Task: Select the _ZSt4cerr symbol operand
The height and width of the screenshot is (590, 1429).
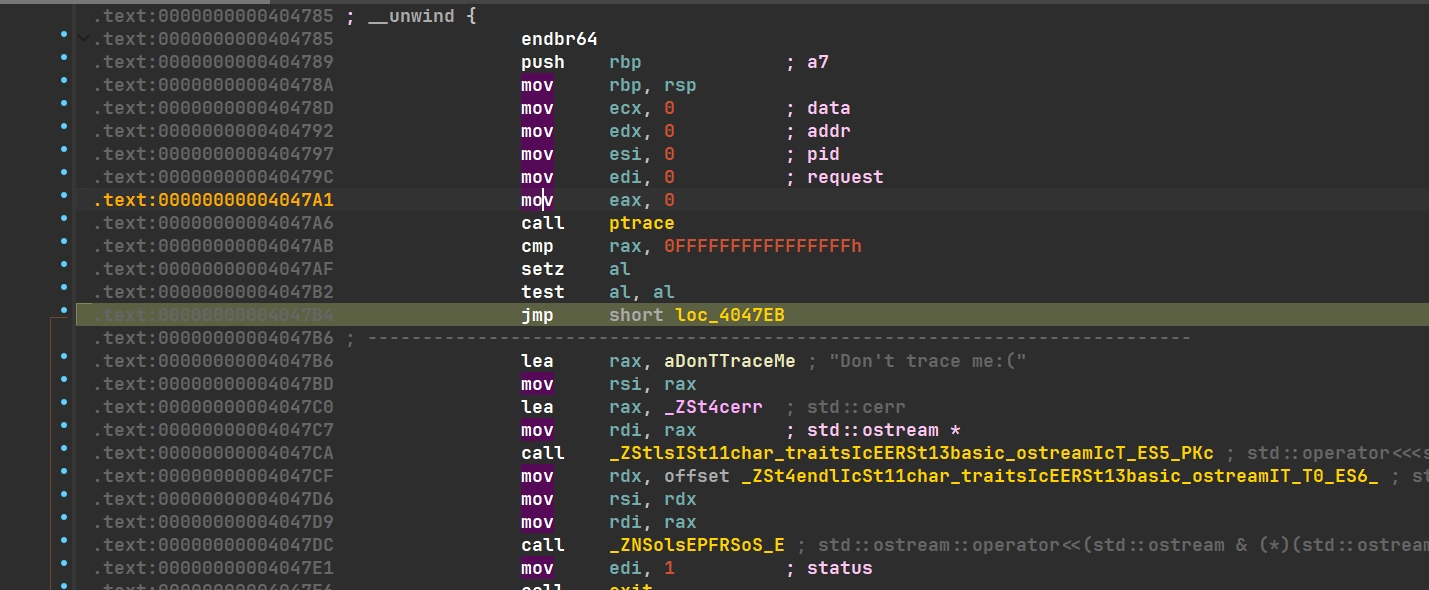Action: click(713, 407)
